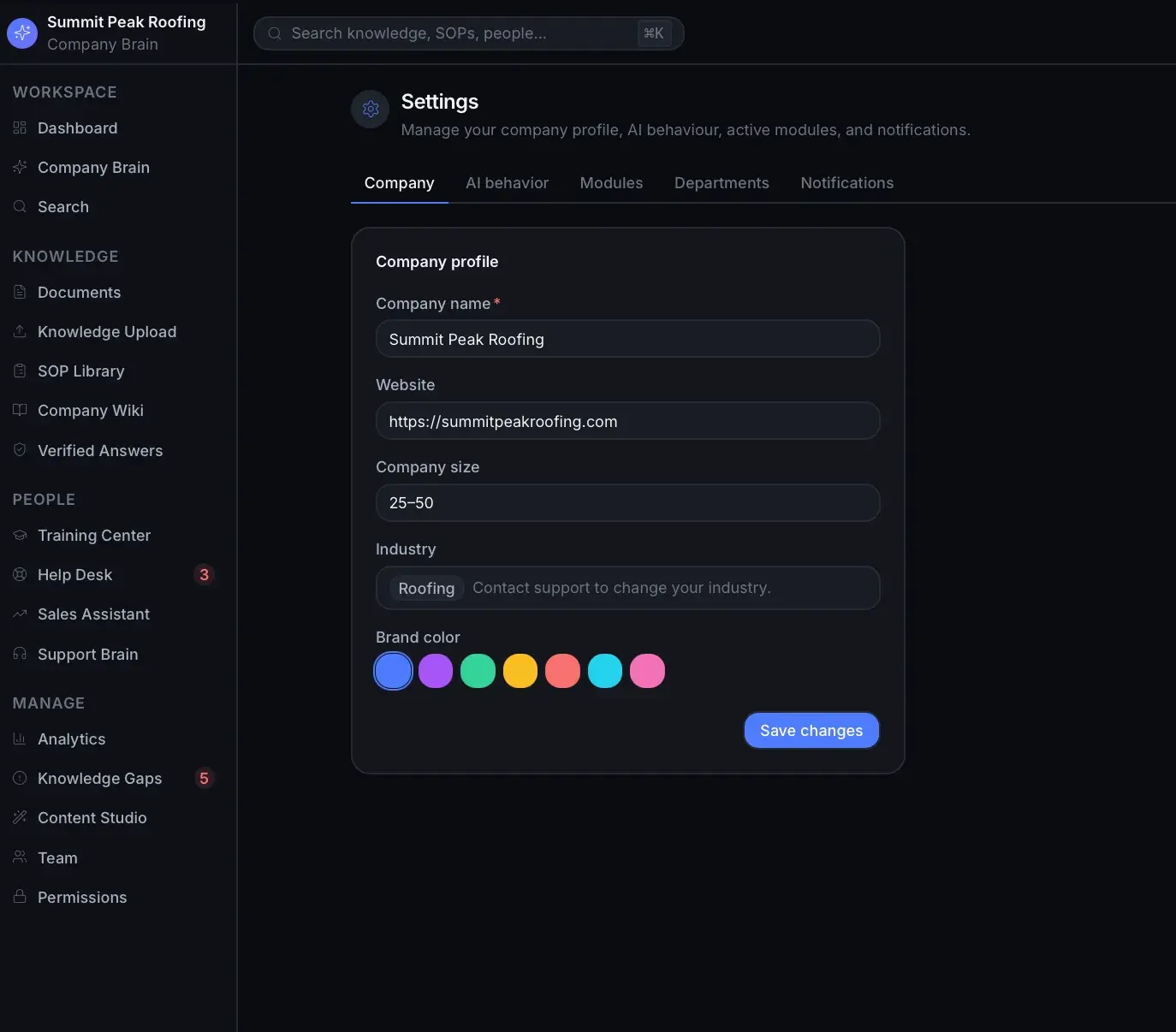Pick the green brand color

coord(478,671)
